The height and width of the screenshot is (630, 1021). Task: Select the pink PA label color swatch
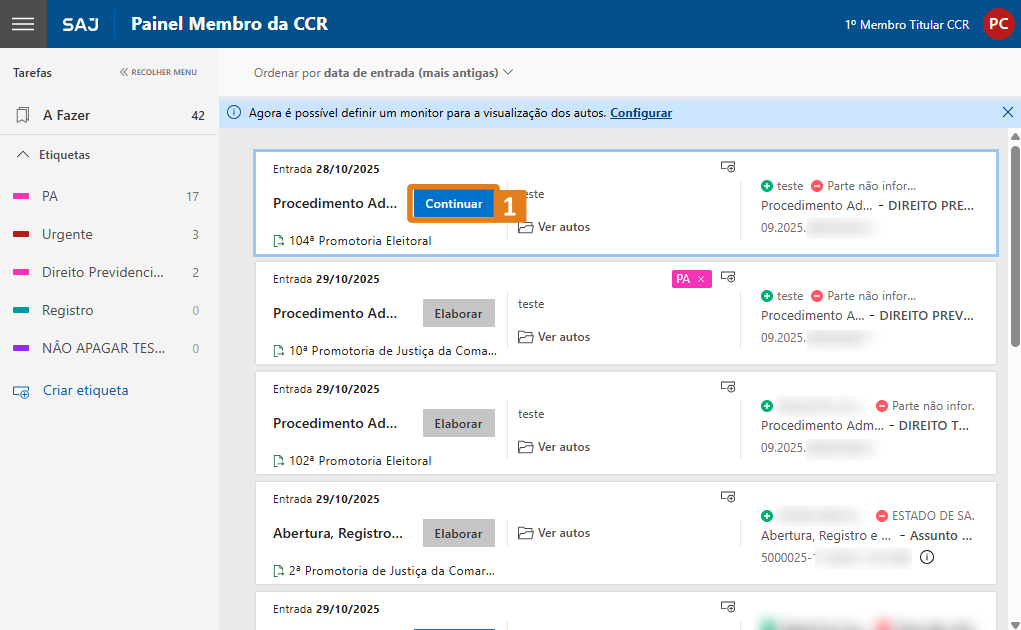tap(21, 197)
